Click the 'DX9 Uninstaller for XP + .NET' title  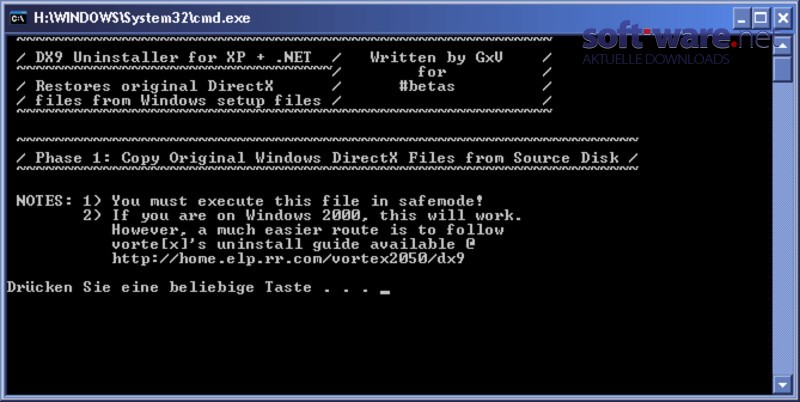click(x=173, y=58)
